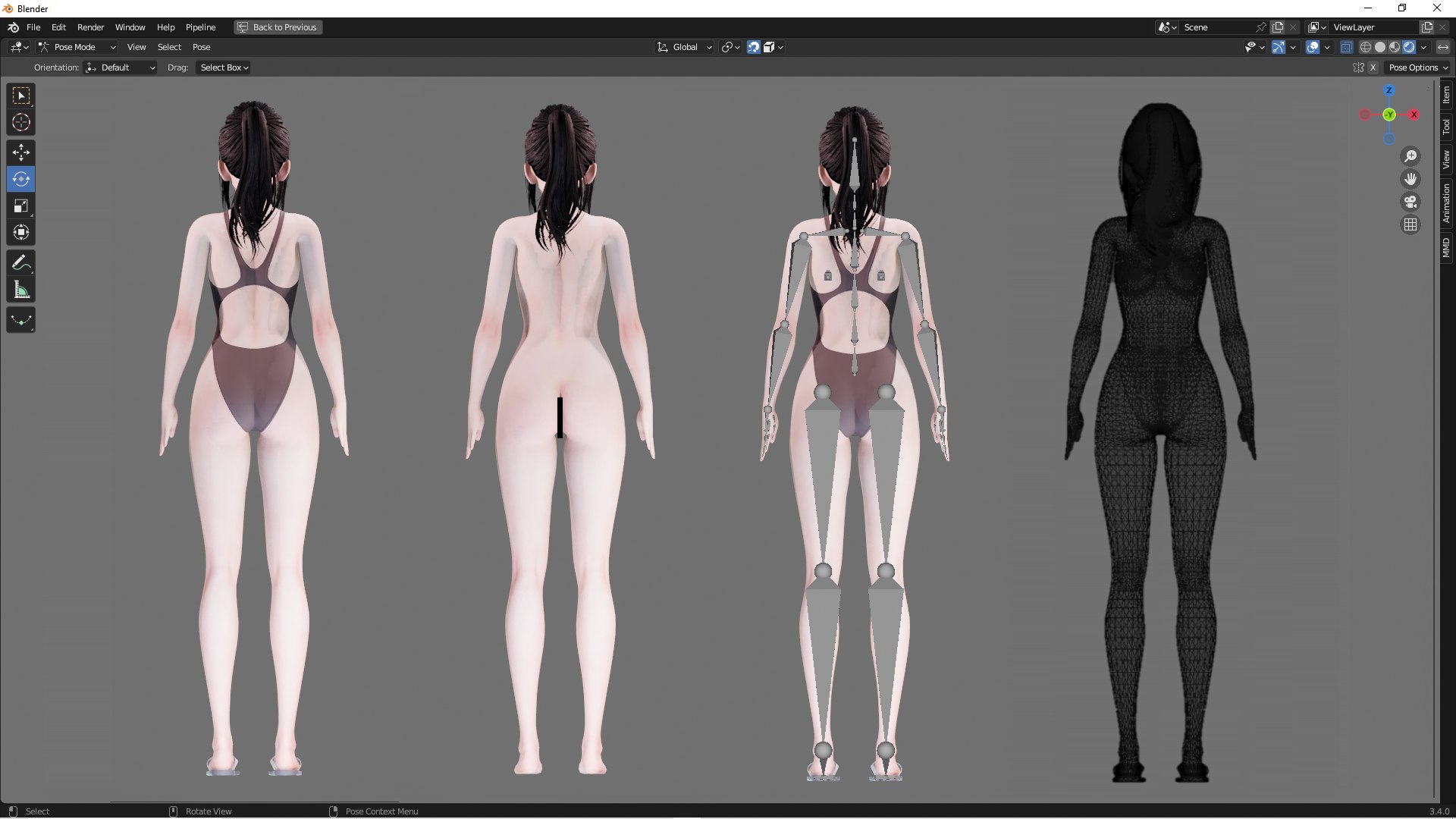Open the Pose header menu

click(201, 47)
